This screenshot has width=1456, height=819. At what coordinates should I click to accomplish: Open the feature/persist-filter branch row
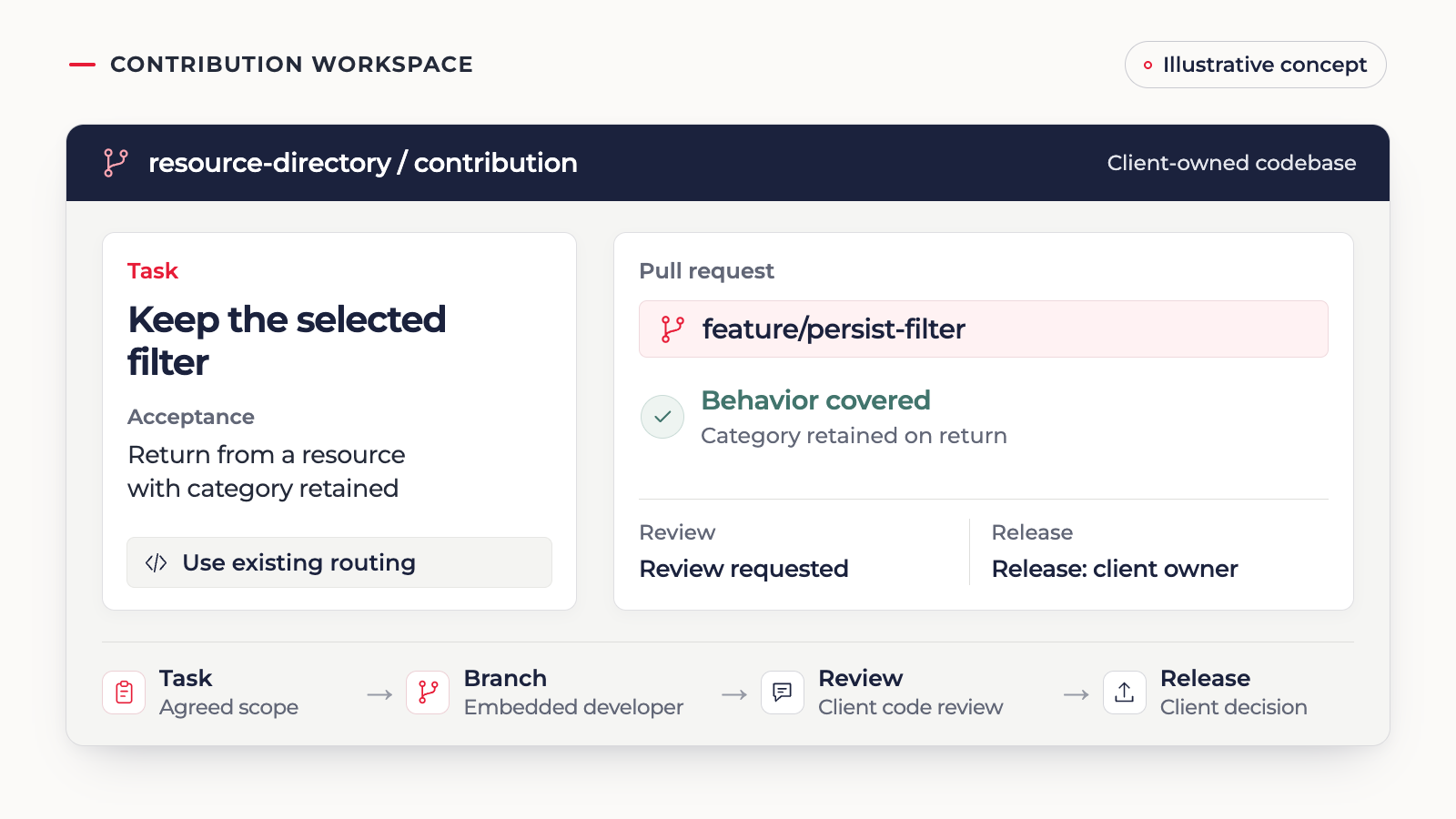point(984,329)
